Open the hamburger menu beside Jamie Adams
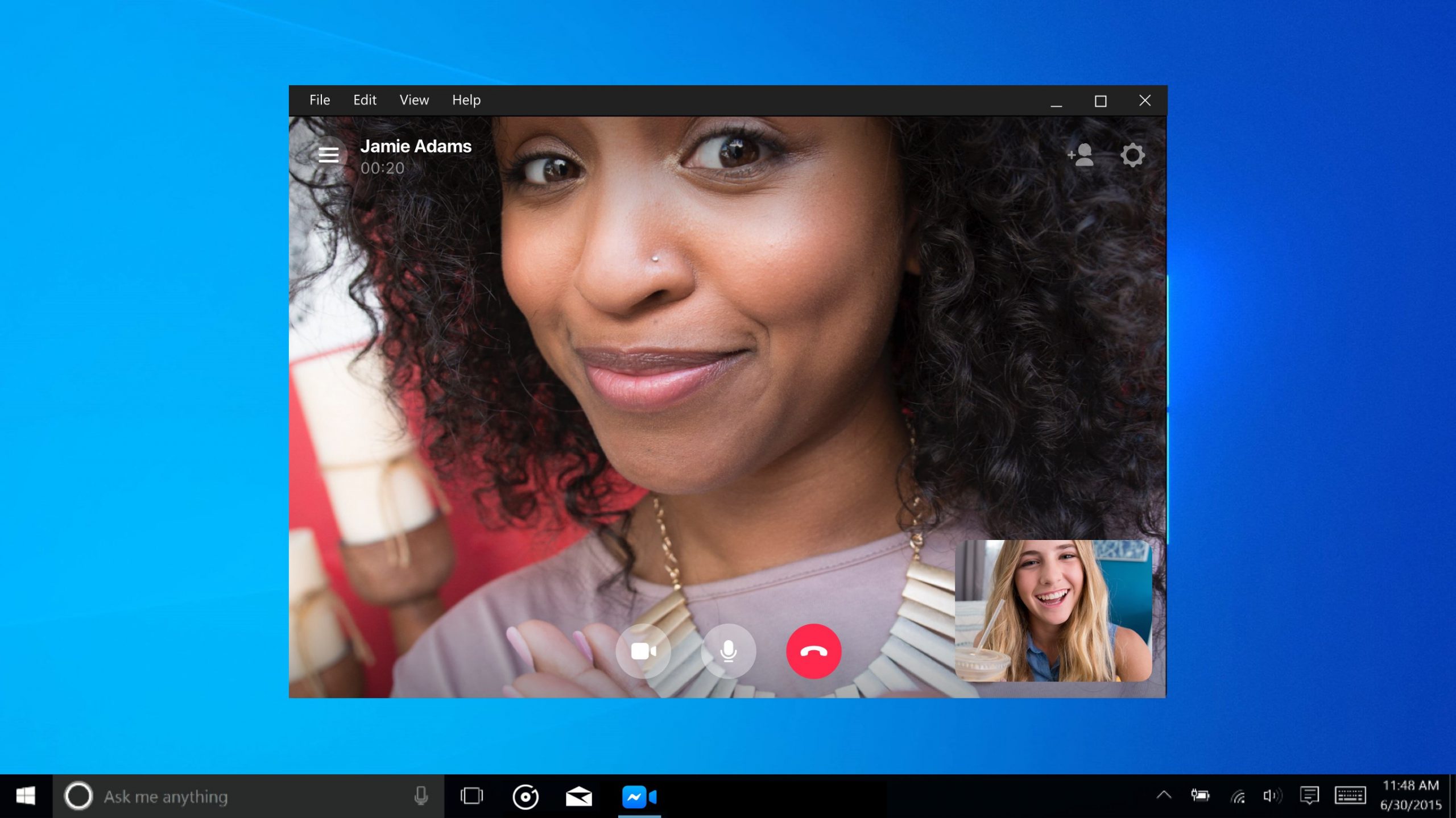The width and height of the screenshot is (1456, 818). (328, 155)
